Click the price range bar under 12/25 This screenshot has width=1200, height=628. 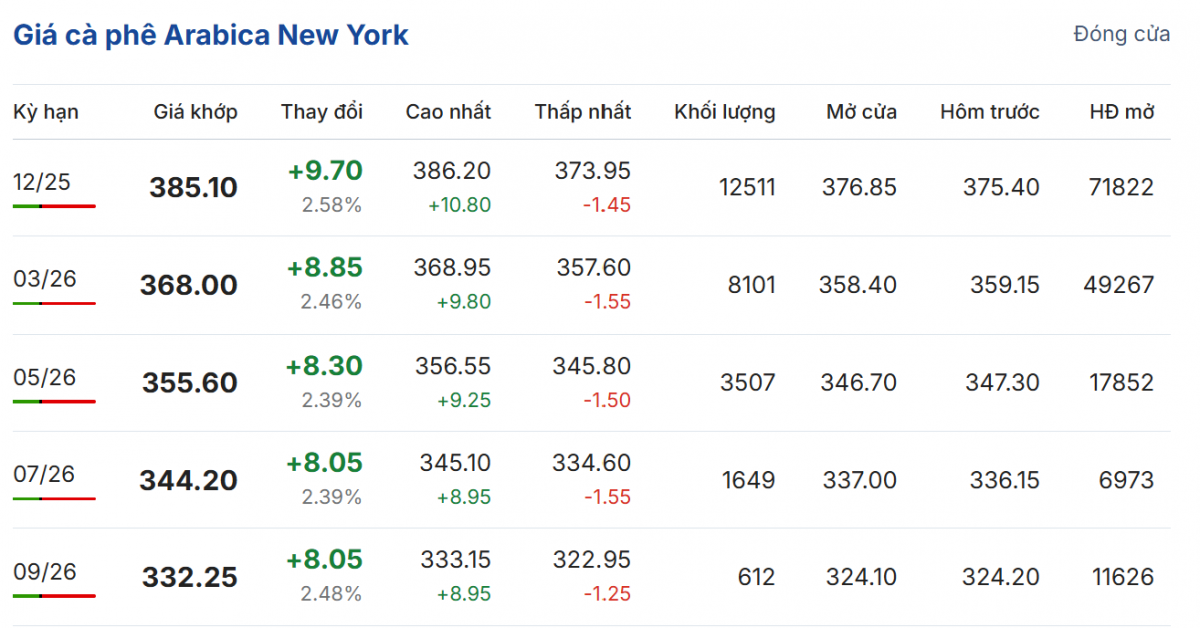tap(54, 206)
